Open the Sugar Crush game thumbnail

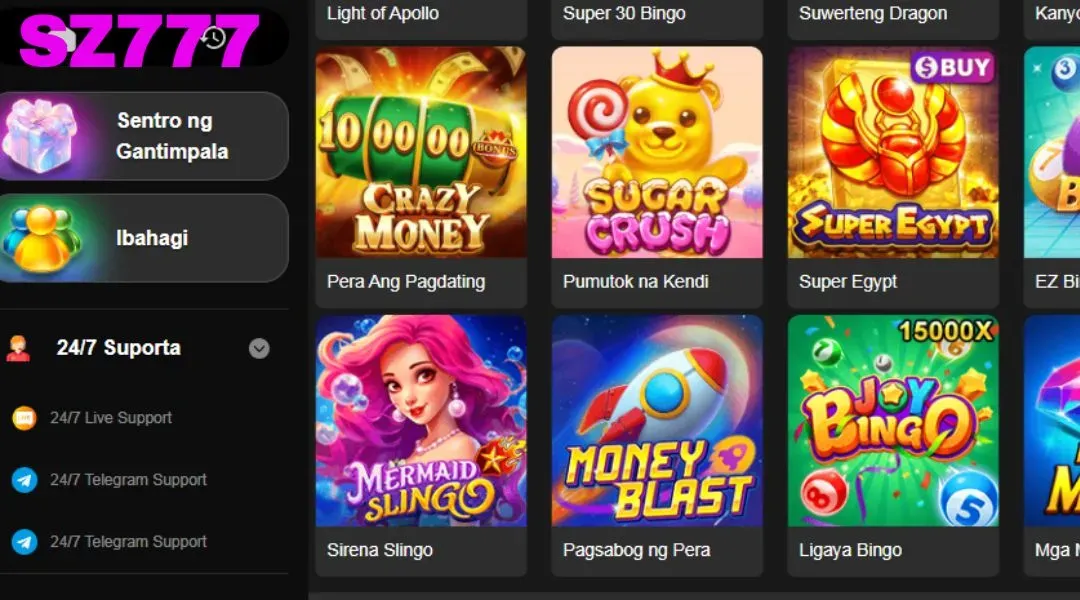(657, 152)
